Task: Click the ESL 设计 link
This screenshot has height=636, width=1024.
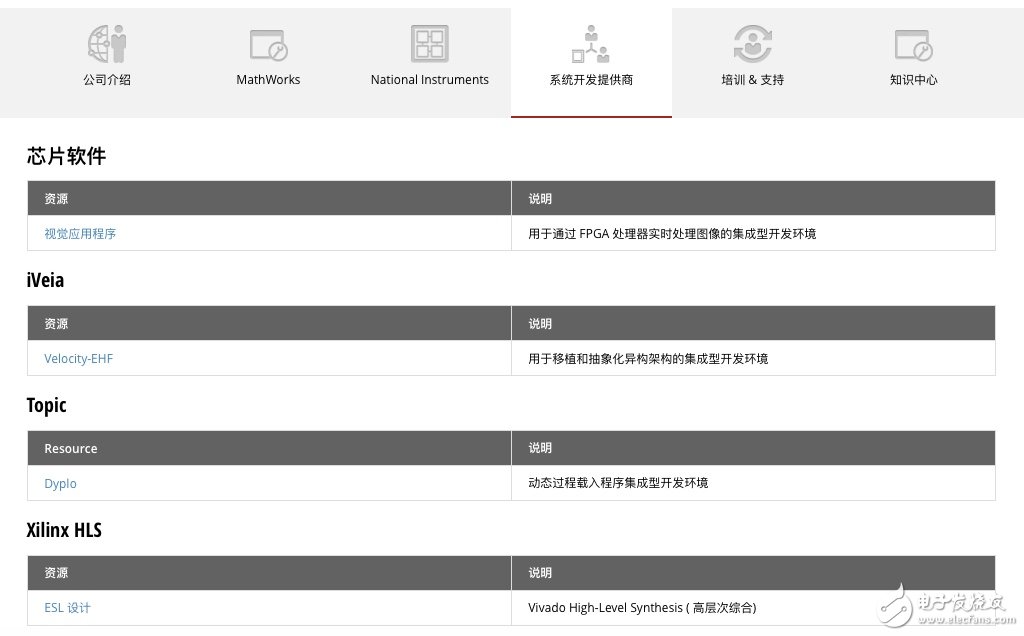Action: (67, 608)
